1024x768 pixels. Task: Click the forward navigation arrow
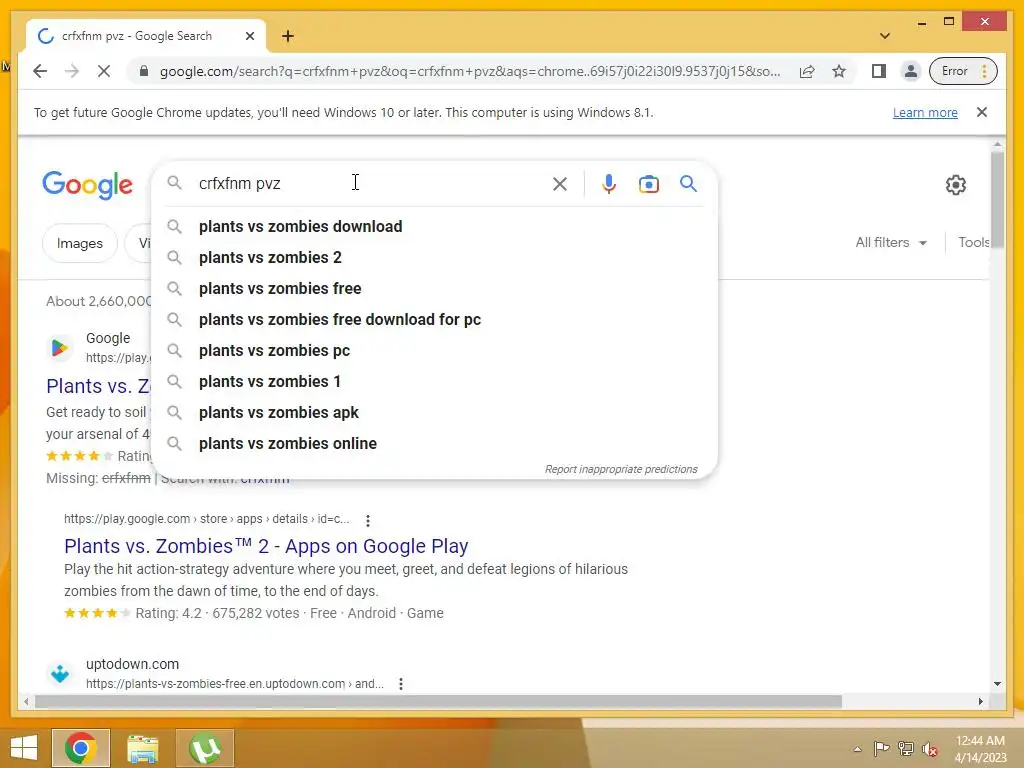coord(72,71)
